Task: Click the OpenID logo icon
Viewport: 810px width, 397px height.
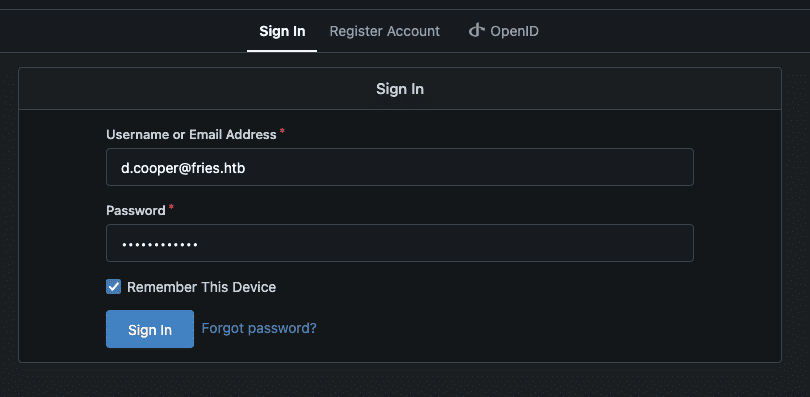Action: (x=476, y=30)
